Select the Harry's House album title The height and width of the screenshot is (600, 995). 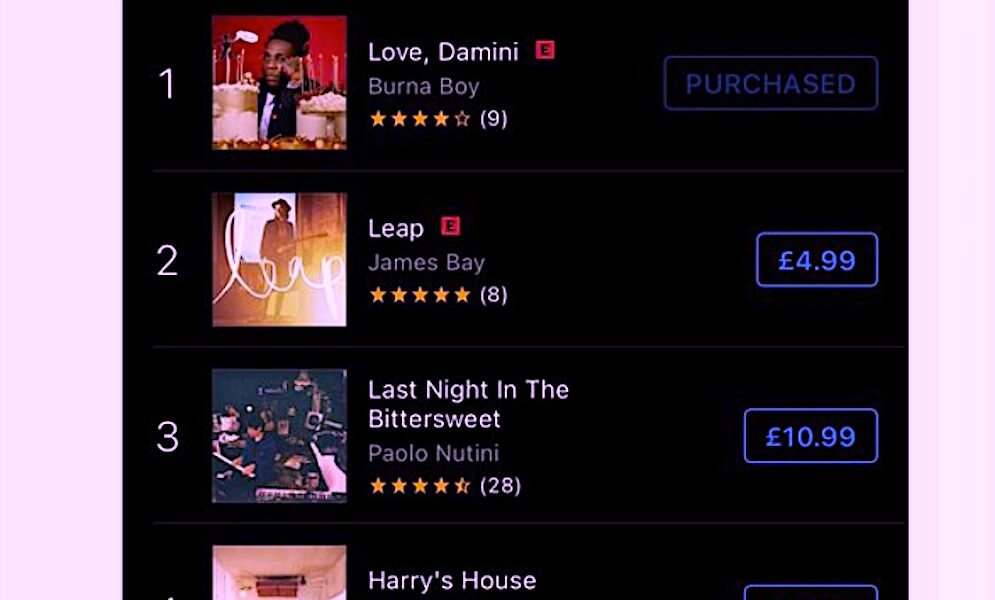tap(452, 581)
